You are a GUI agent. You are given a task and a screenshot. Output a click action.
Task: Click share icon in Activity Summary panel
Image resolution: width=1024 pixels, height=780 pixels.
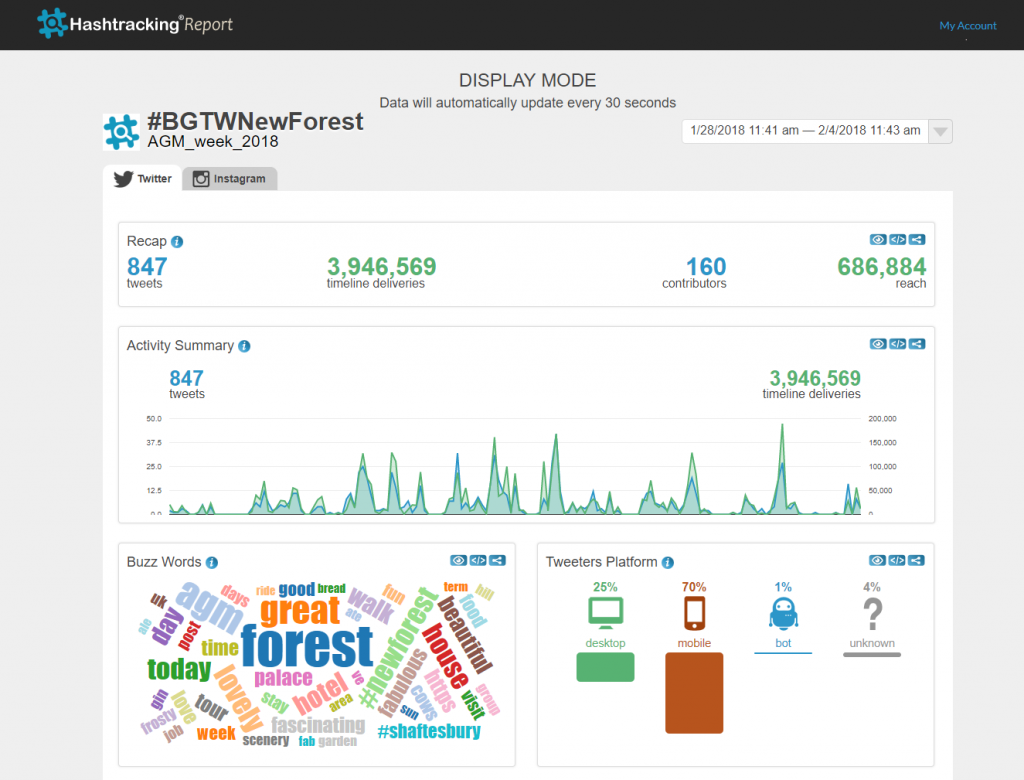click(917, 344)
